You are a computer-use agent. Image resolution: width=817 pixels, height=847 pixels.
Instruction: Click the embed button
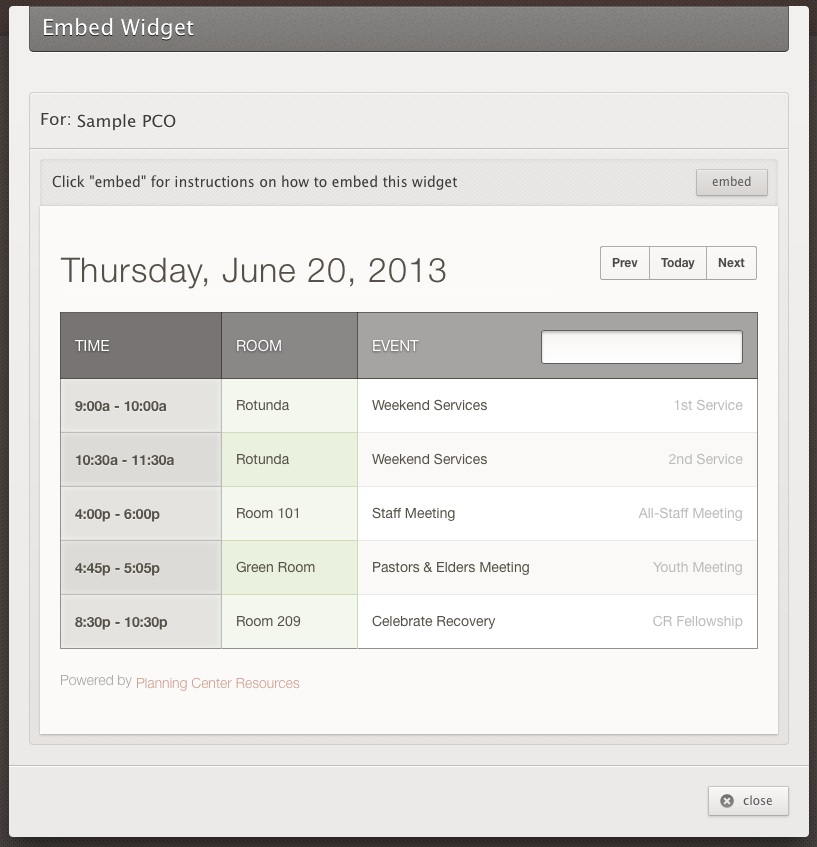pos(731,182)
